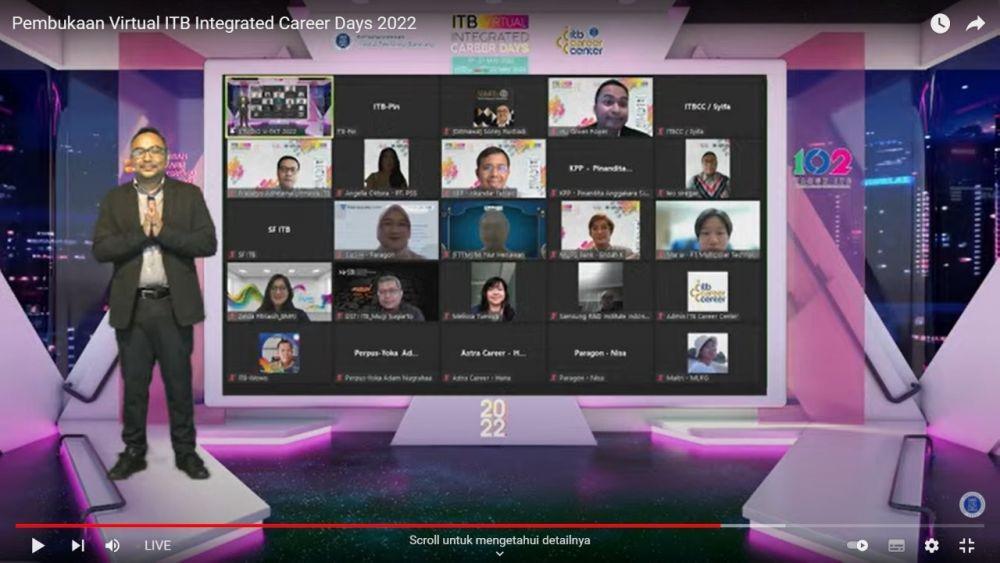Open the share arrow menu
The height and width of the screenshot is (563, 1000).
point(975,24)
